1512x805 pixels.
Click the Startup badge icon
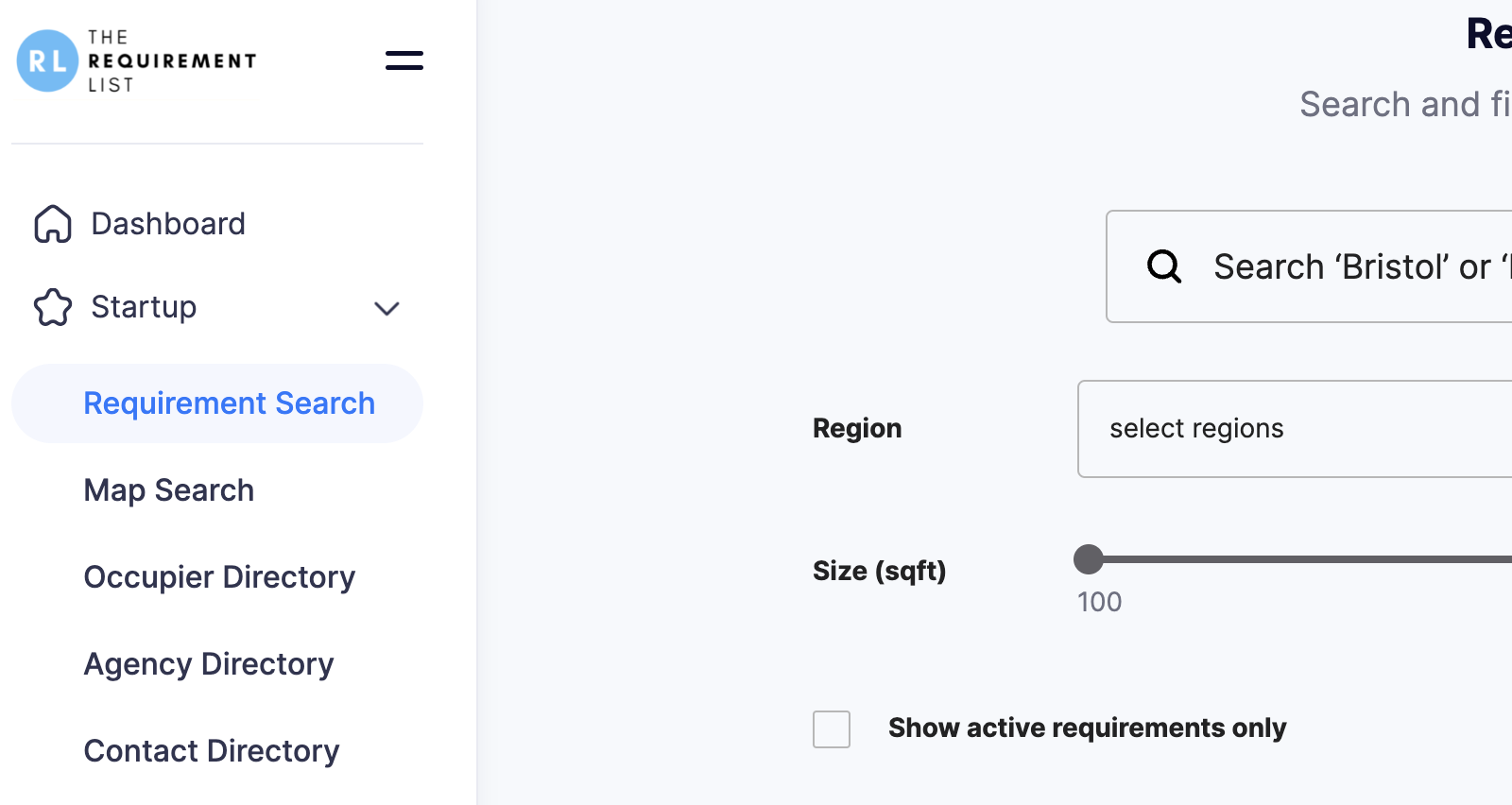(53, 307)
